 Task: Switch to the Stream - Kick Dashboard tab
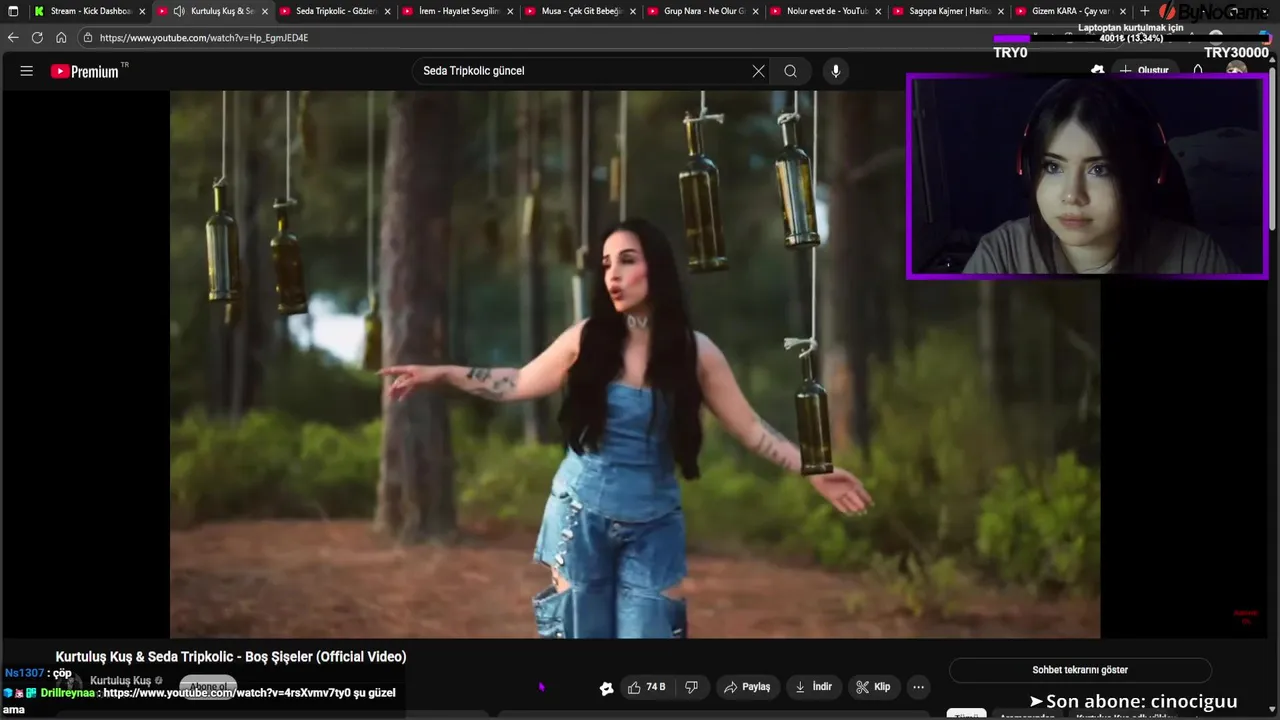(90, 11)
